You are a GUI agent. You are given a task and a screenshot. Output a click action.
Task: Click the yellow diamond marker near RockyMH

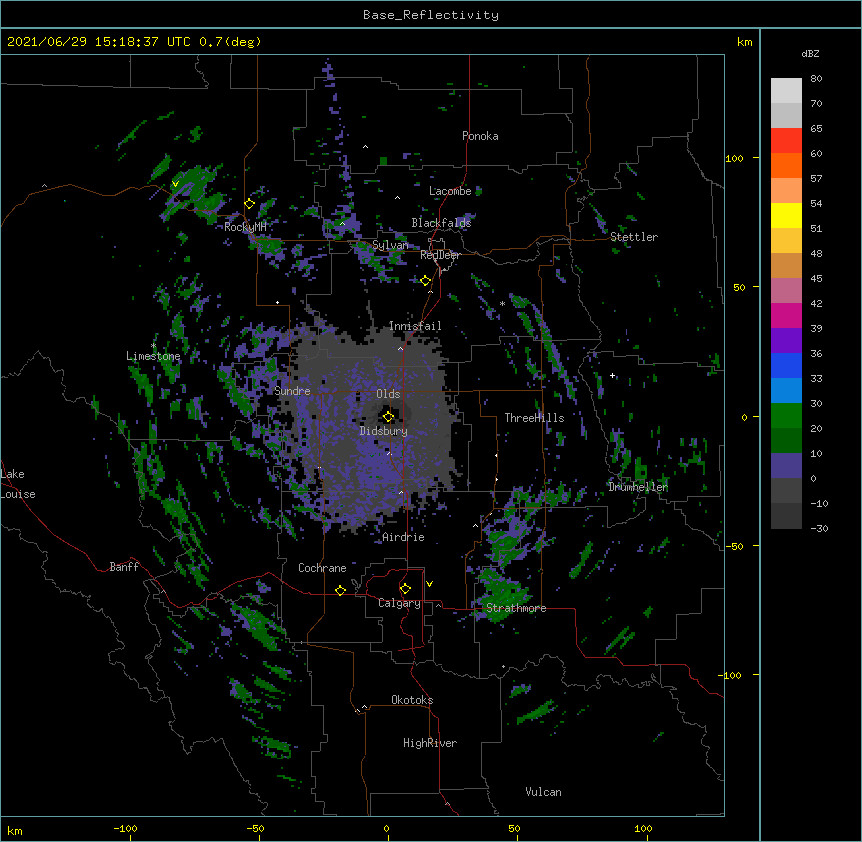tap(250, 204)
